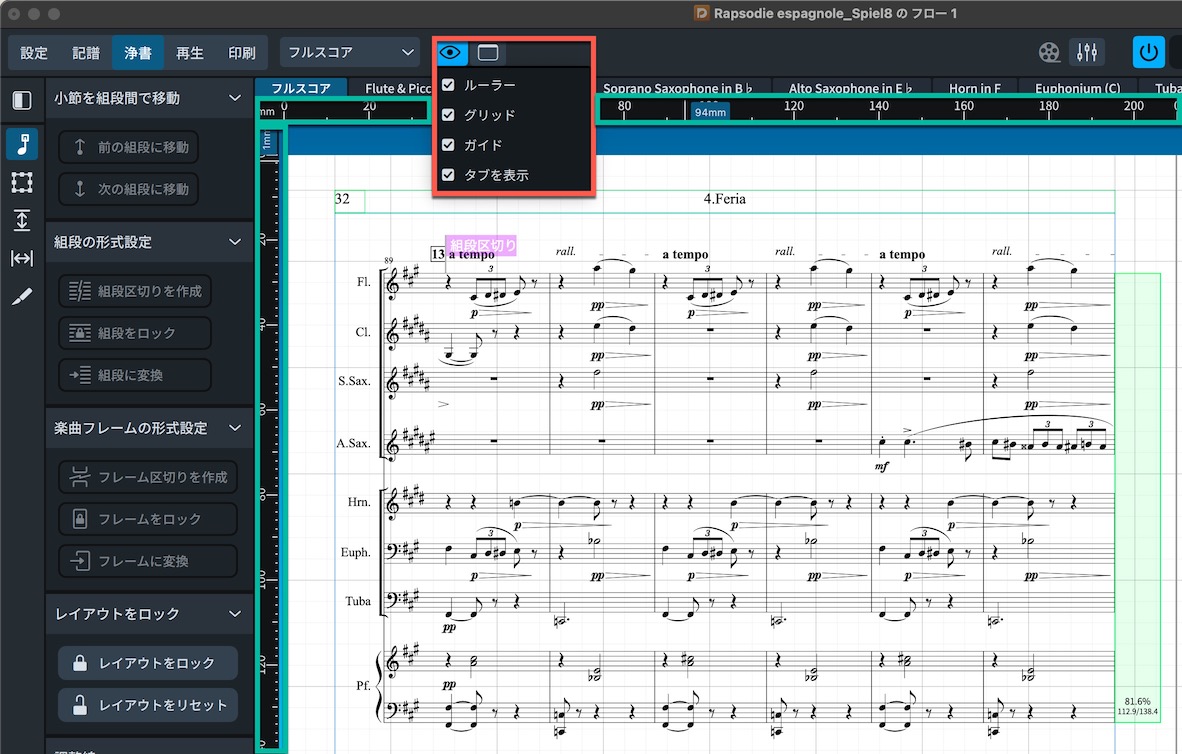The image size is (1182, 754).
Task: Select the Euph. staff label
Action: pos(356,553)
